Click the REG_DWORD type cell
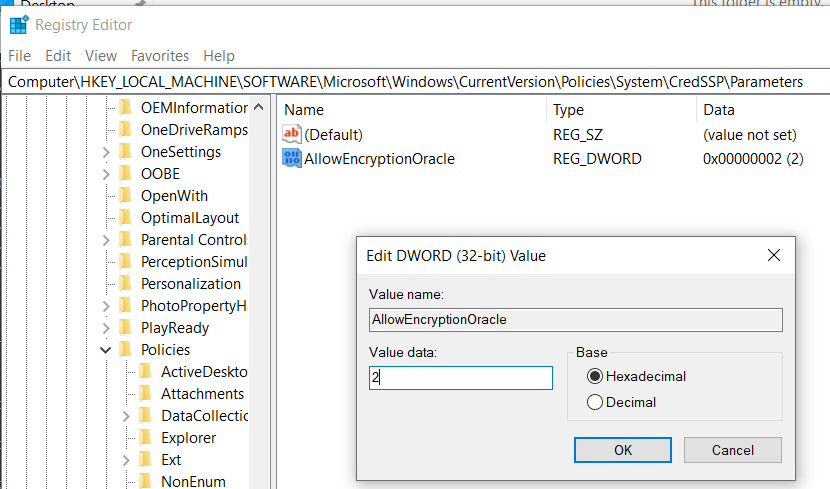 [597, 159]
